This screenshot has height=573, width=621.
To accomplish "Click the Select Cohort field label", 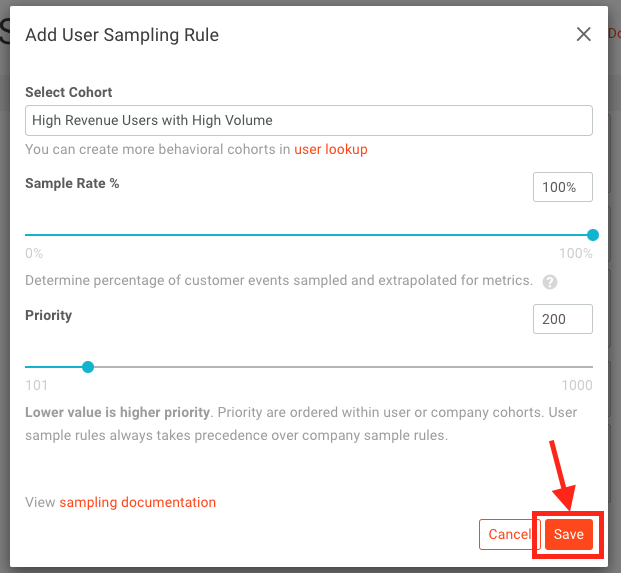I will (x=69, y=92).
